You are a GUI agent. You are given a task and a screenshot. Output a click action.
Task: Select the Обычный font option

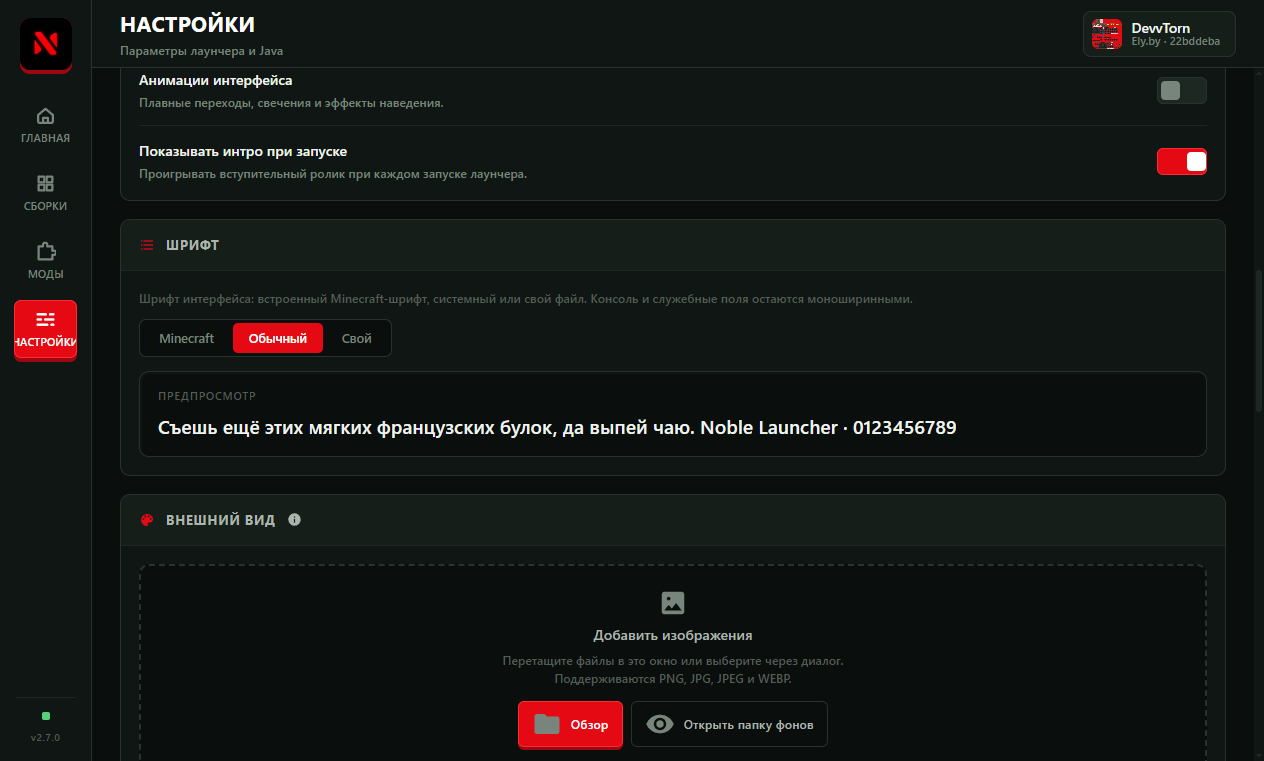[x=278, y=338]
